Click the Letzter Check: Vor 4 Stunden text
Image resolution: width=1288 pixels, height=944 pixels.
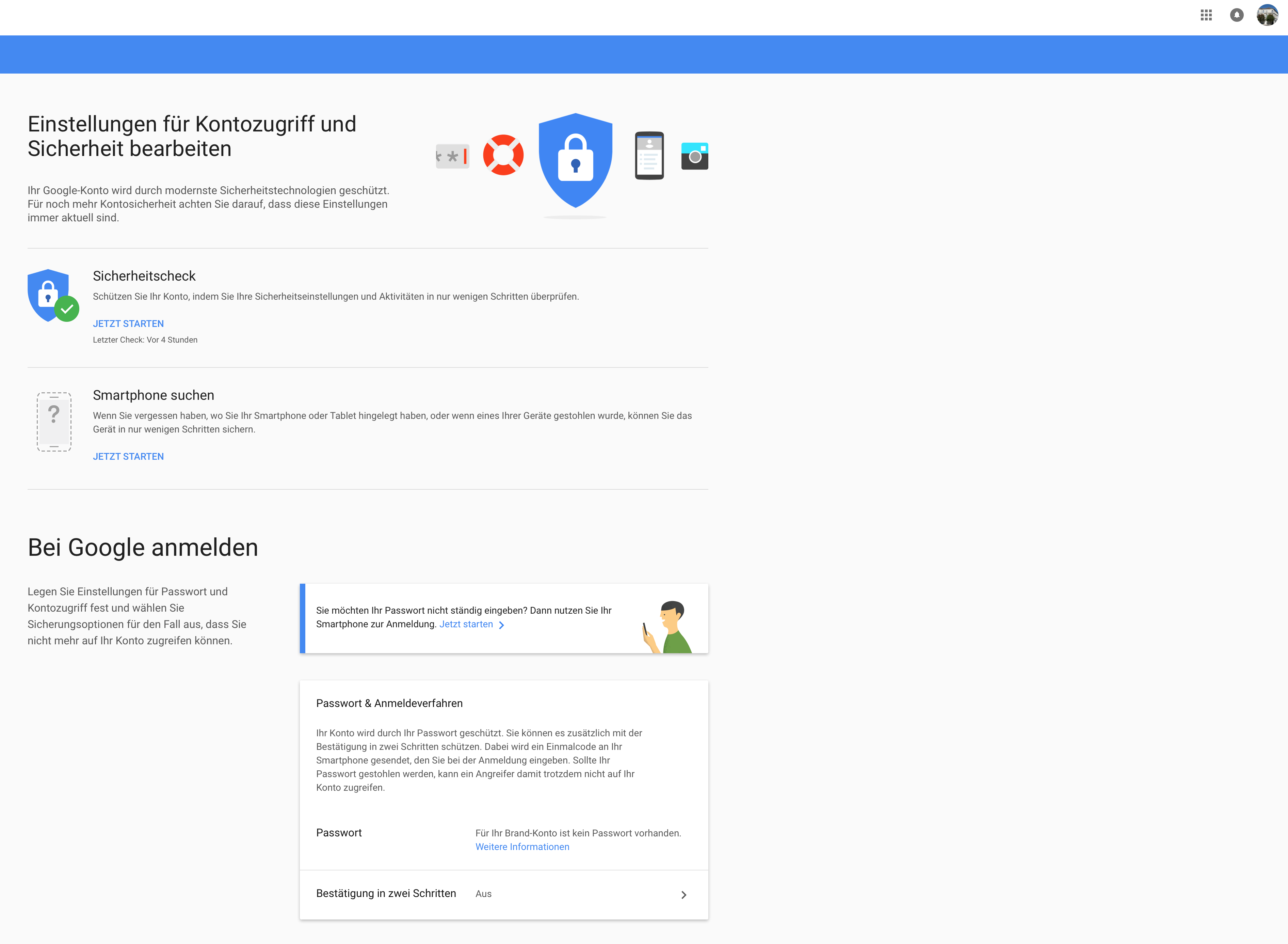pyautogui.click(x=145, y=340)
